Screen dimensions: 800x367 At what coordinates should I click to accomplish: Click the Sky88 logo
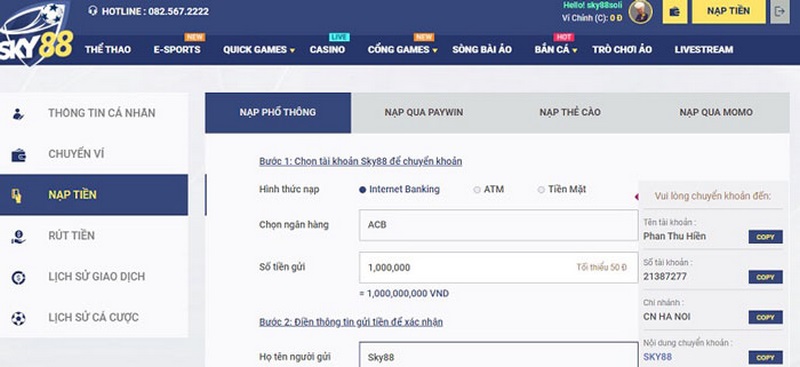coord(36,34)
